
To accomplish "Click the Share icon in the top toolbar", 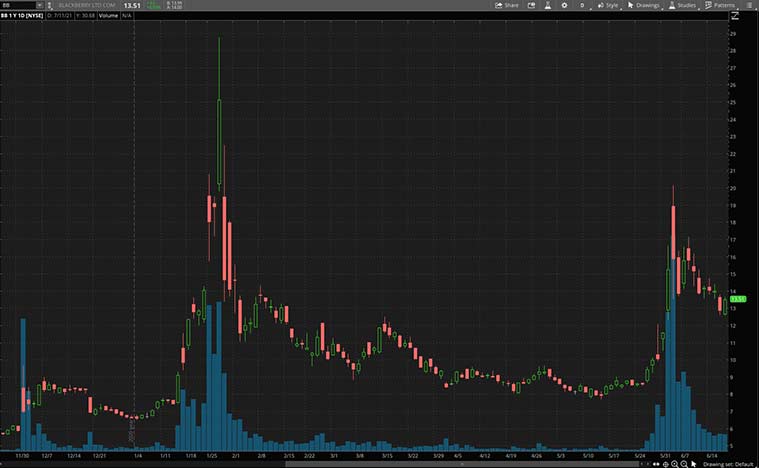I will pyautogui.click(x=506, y=5).
